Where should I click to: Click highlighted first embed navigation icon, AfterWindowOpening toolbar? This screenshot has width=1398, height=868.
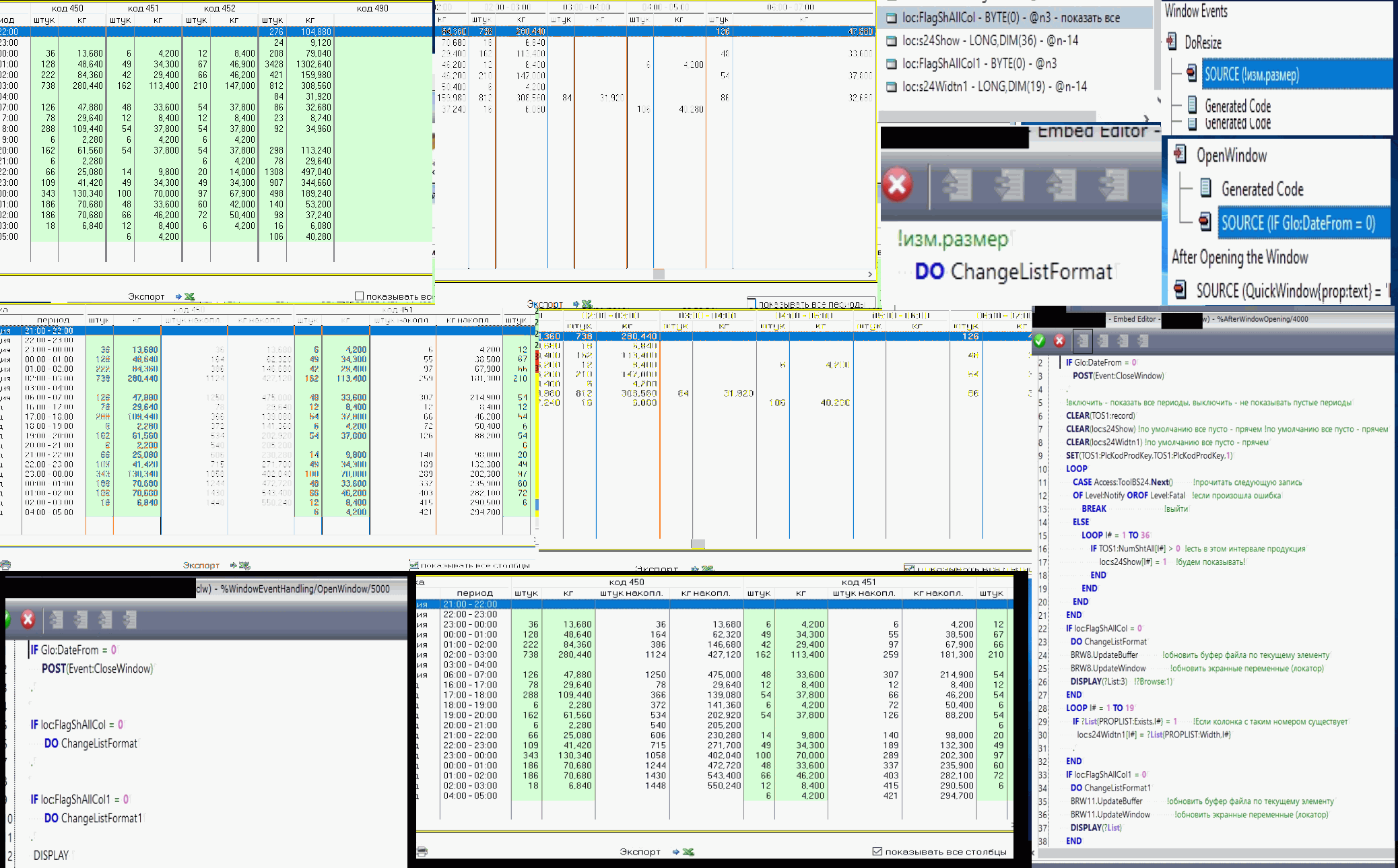1082,341
